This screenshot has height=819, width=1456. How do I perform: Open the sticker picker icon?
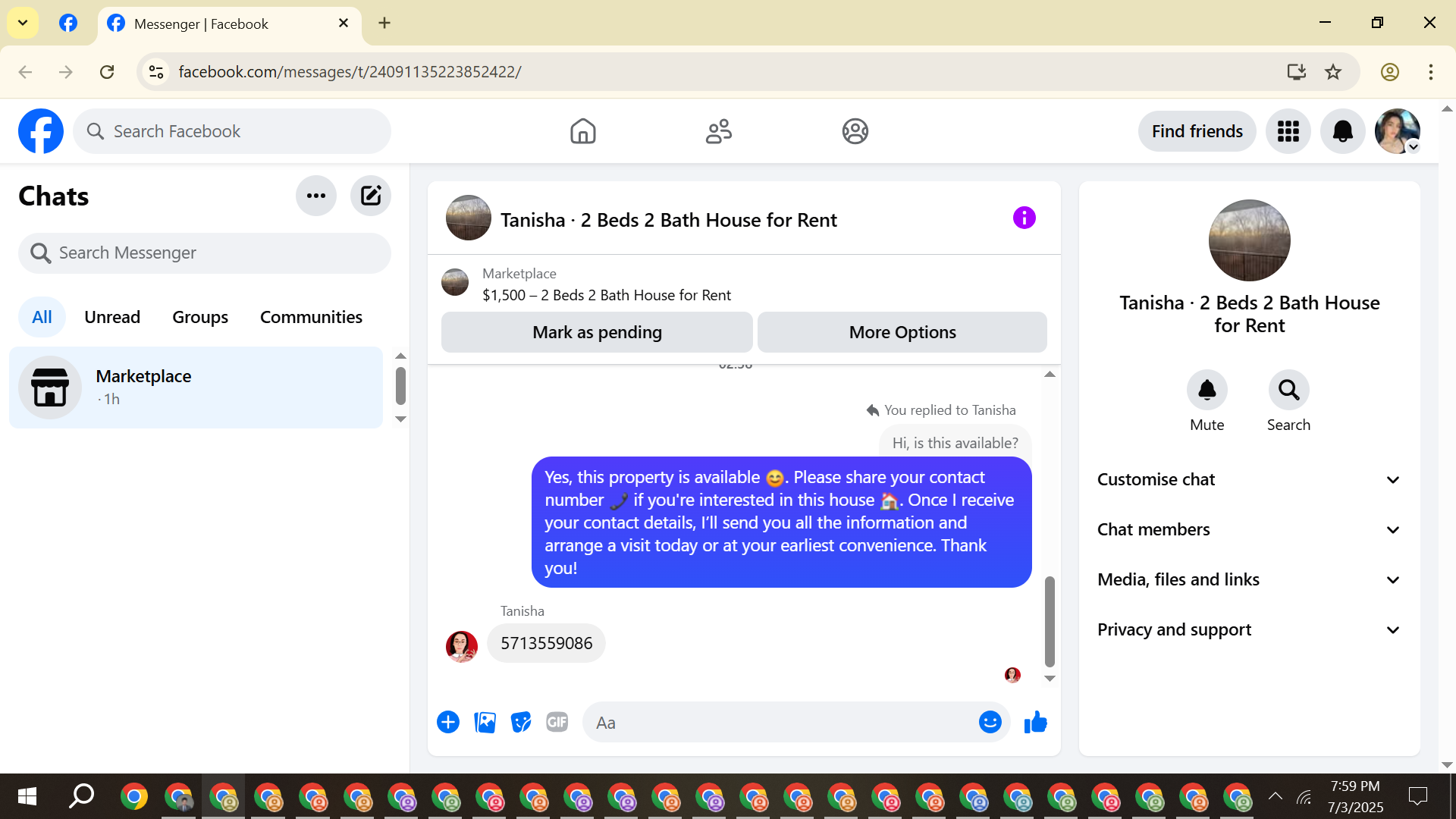tap(521, 723)
